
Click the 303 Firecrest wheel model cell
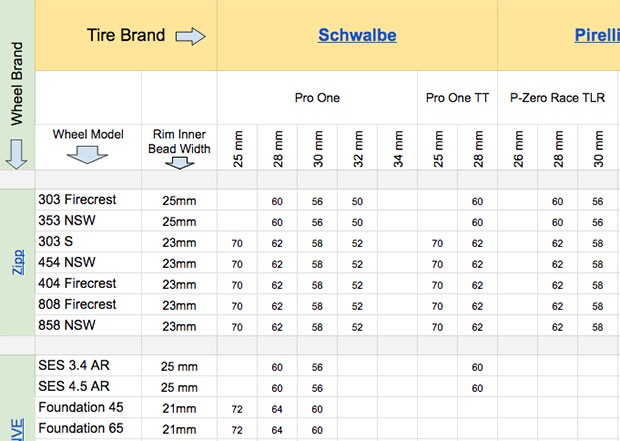coord(77,200)
